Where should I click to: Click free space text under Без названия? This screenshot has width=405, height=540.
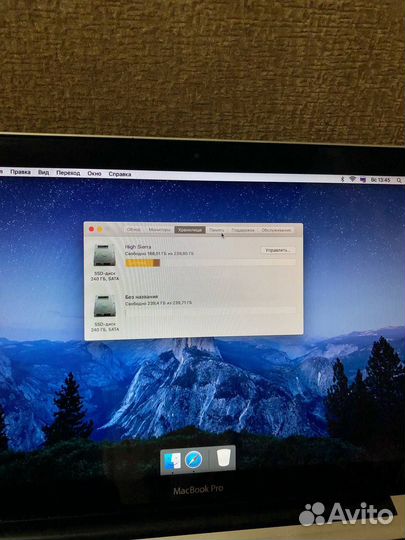(x=158, y=303)
